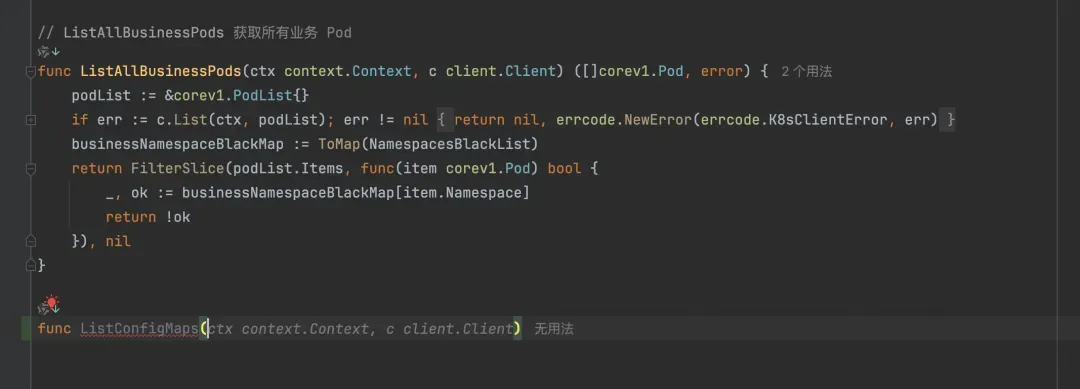Click the red lightbulb quick-fix icon

pyautogui.click(x=52, y=303)
